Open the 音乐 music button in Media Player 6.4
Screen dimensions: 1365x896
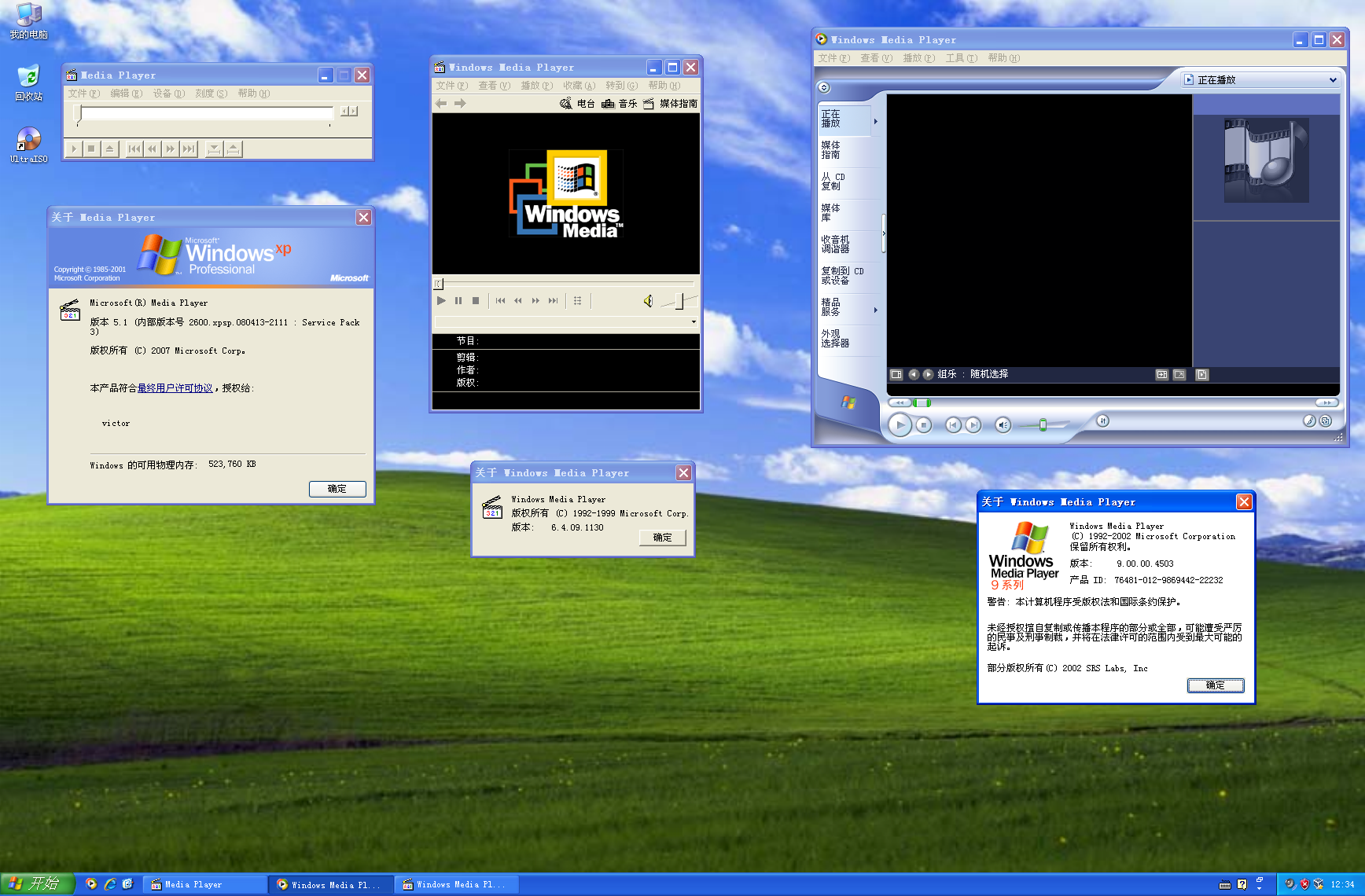click(x=620, y=104)
